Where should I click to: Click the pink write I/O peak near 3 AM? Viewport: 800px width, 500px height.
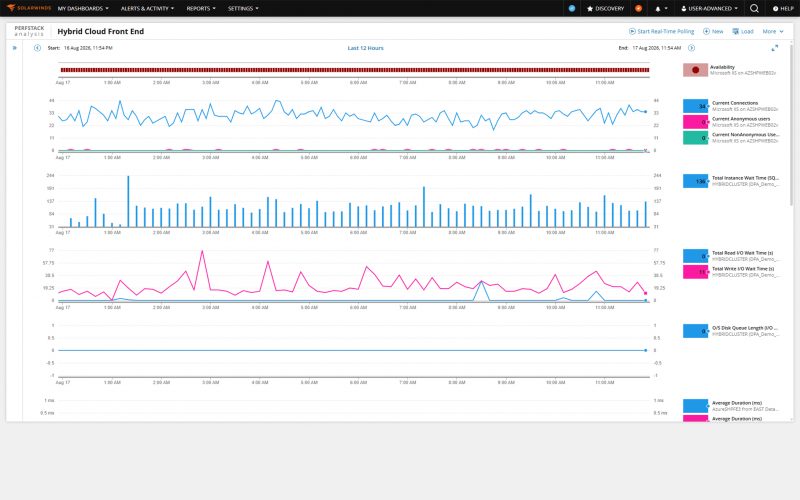pos(203,251)
